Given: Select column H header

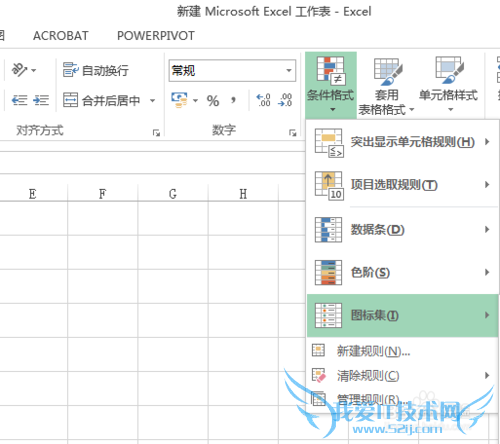Looking at the screenshot, I should point(243,193).
